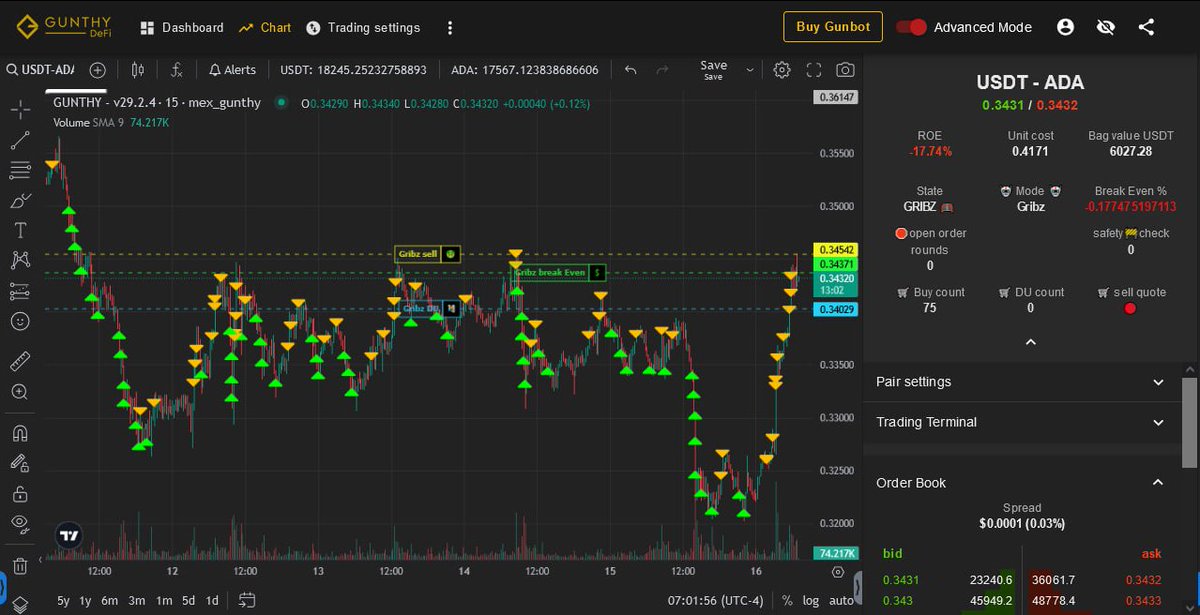This screenshot has height=615, width=1200.
Task: Select the Text annotation tool
Action: point(20,230)
